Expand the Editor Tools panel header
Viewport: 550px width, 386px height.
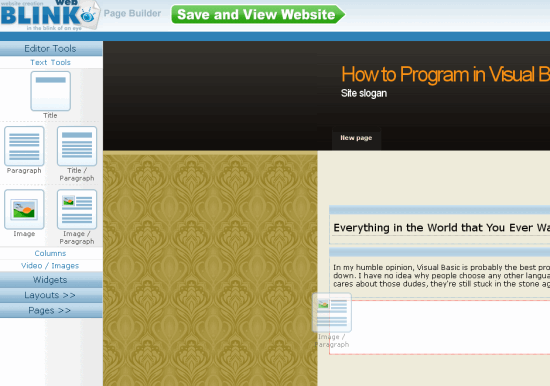pos(51,48)
